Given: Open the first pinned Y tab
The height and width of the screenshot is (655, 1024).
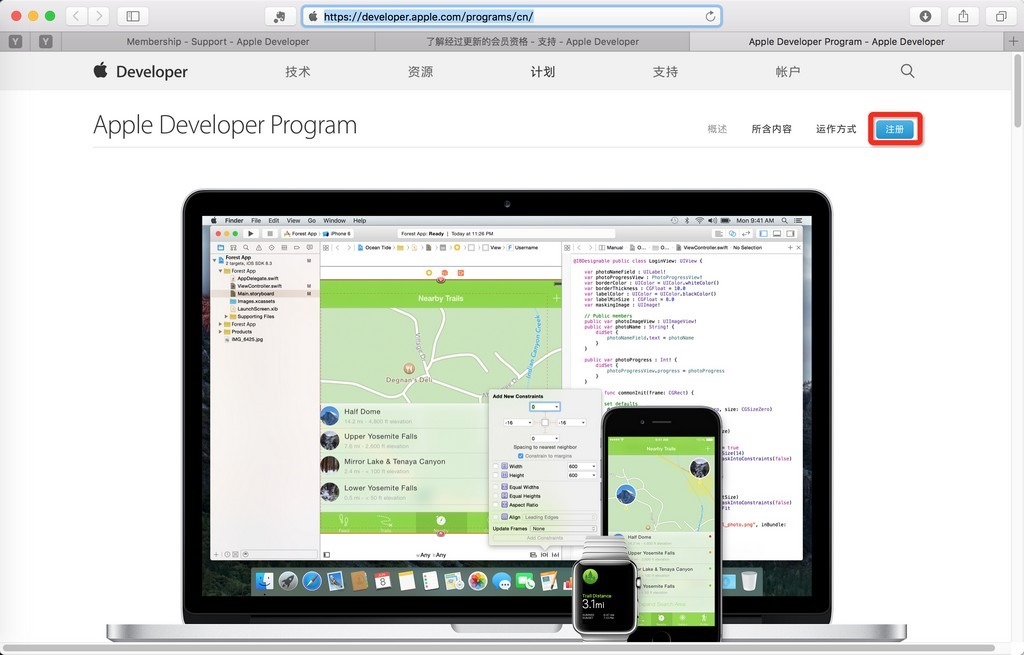Looking at the screenshot, I should click(x=15, y=41).
